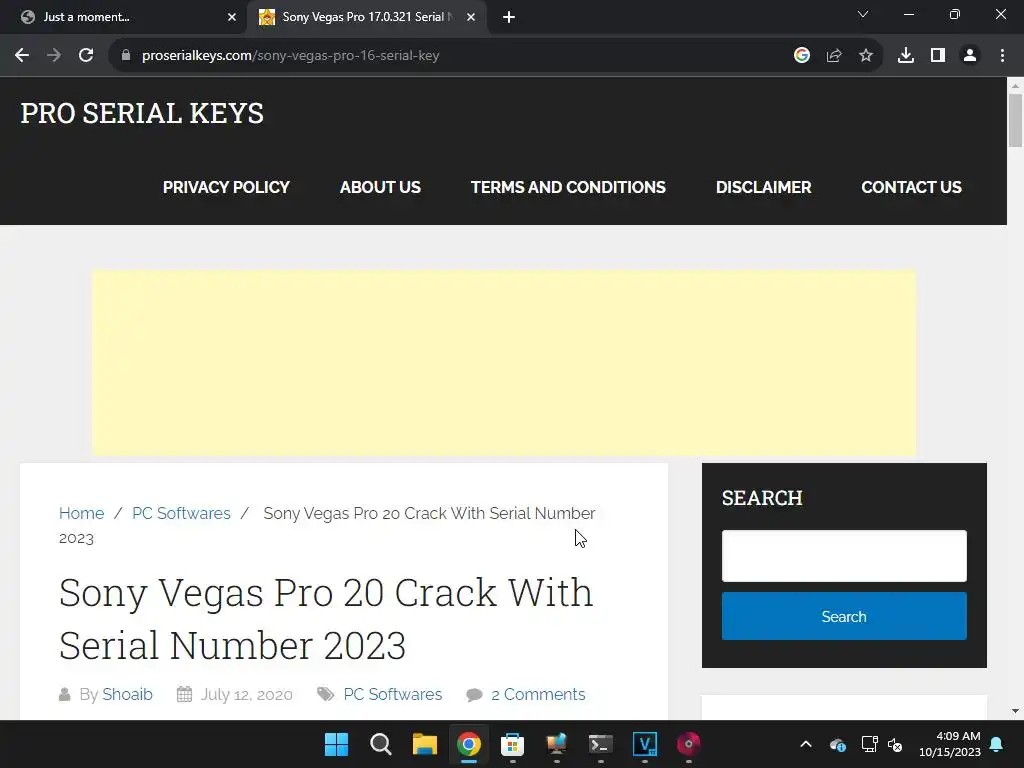The width and height of the screenshot is (1024, 768).
Task: Jump to the 2 Comments link
Action: coord(538,694)
